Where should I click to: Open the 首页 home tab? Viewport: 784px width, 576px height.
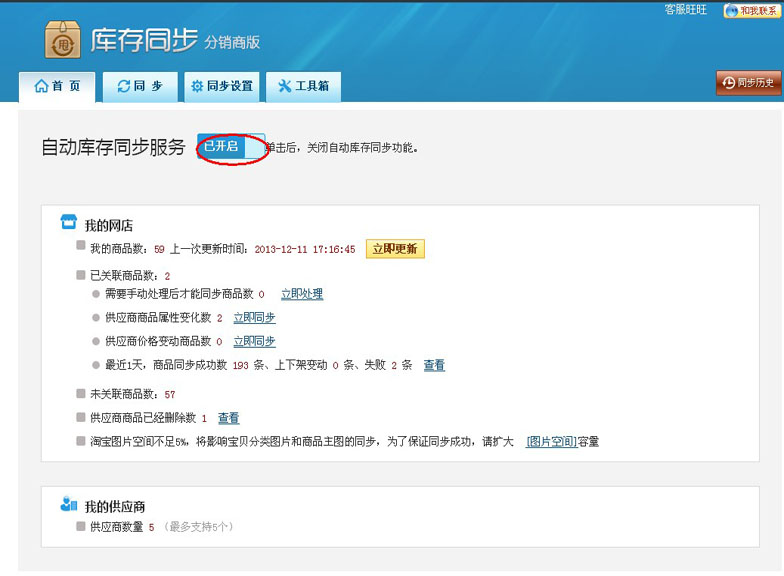pos(57,86)
